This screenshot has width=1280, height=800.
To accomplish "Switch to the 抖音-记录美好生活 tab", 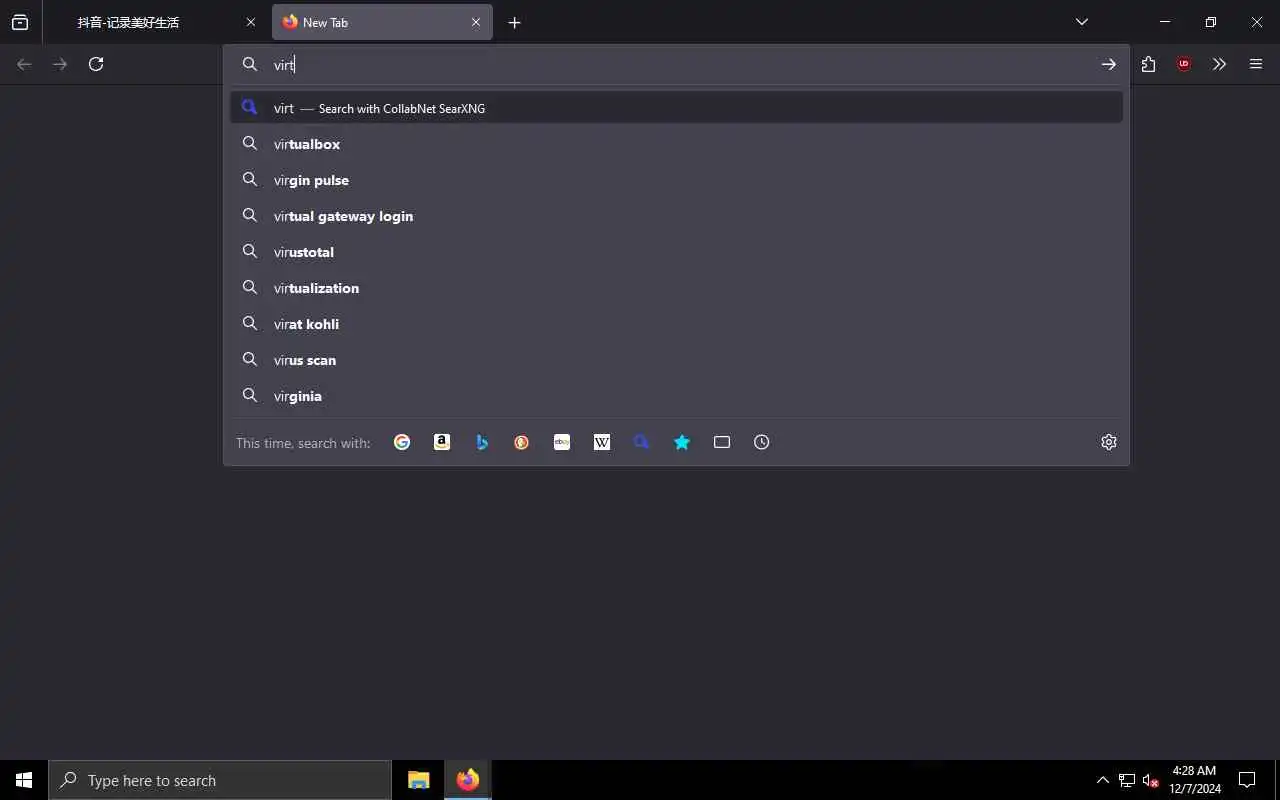I will click(x=150, y=22).
